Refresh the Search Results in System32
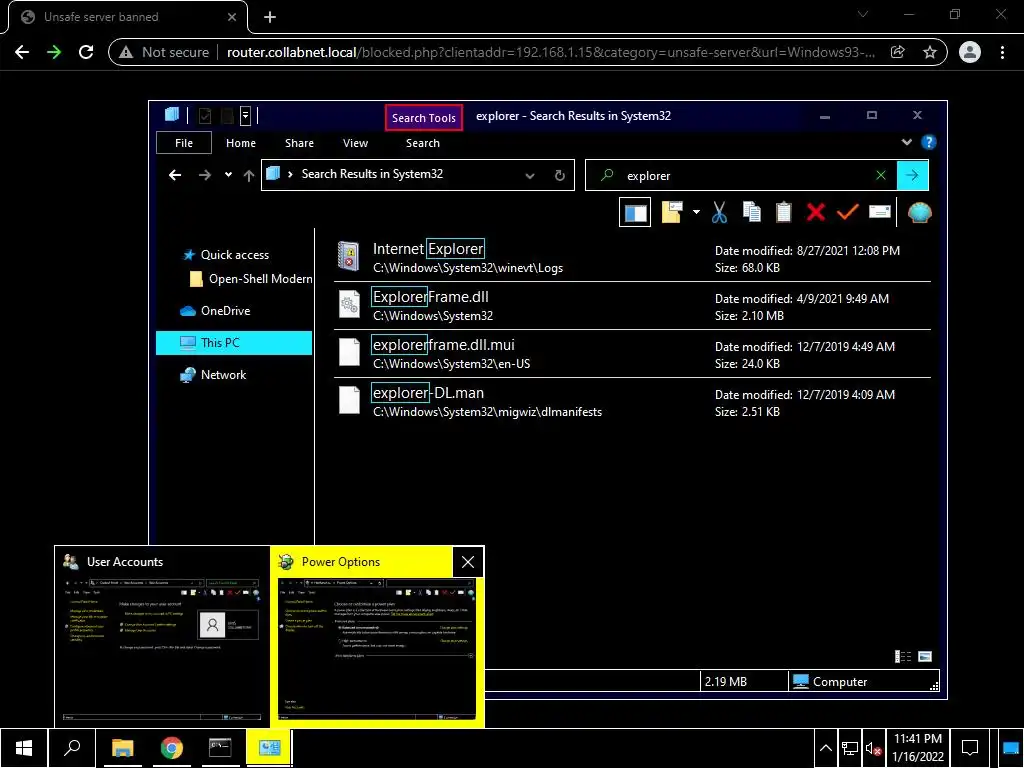Image resolution: width=1024 pixels, height=768 pixels. tap(560, 176)
